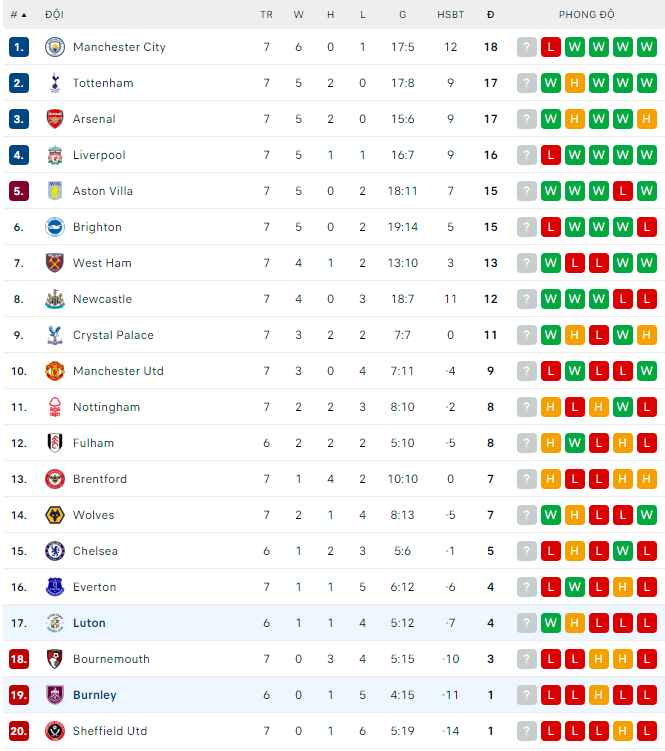Click Manchester City's red L form badge
Viewport: 665px width, 751px height.
(x=550, y=47)
